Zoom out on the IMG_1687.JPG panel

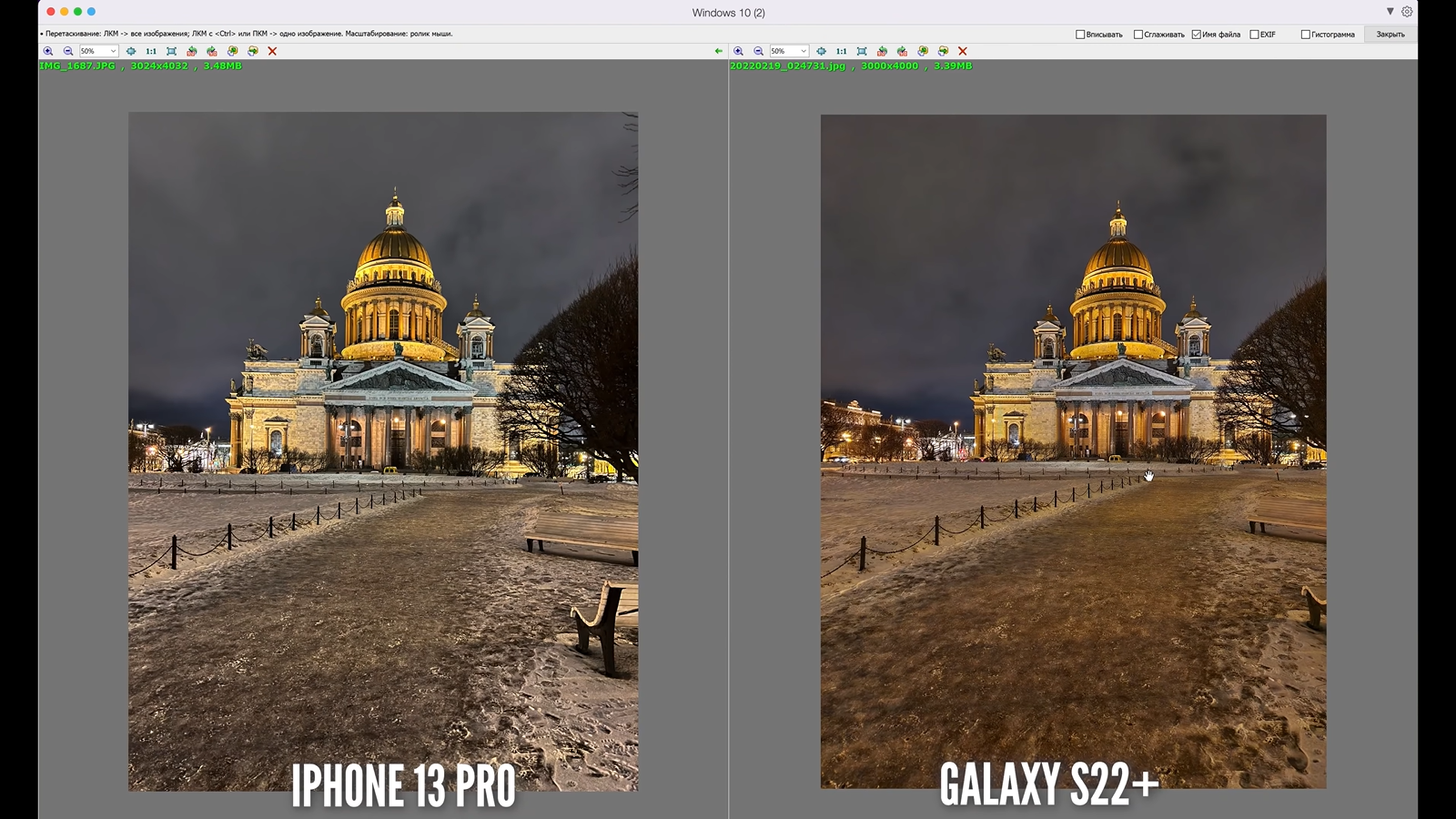[68, 51]
